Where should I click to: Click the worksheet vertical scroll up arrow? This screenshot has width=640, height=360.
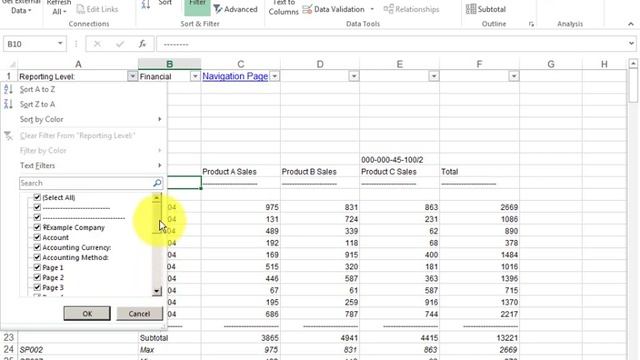[x=633, y=64]
